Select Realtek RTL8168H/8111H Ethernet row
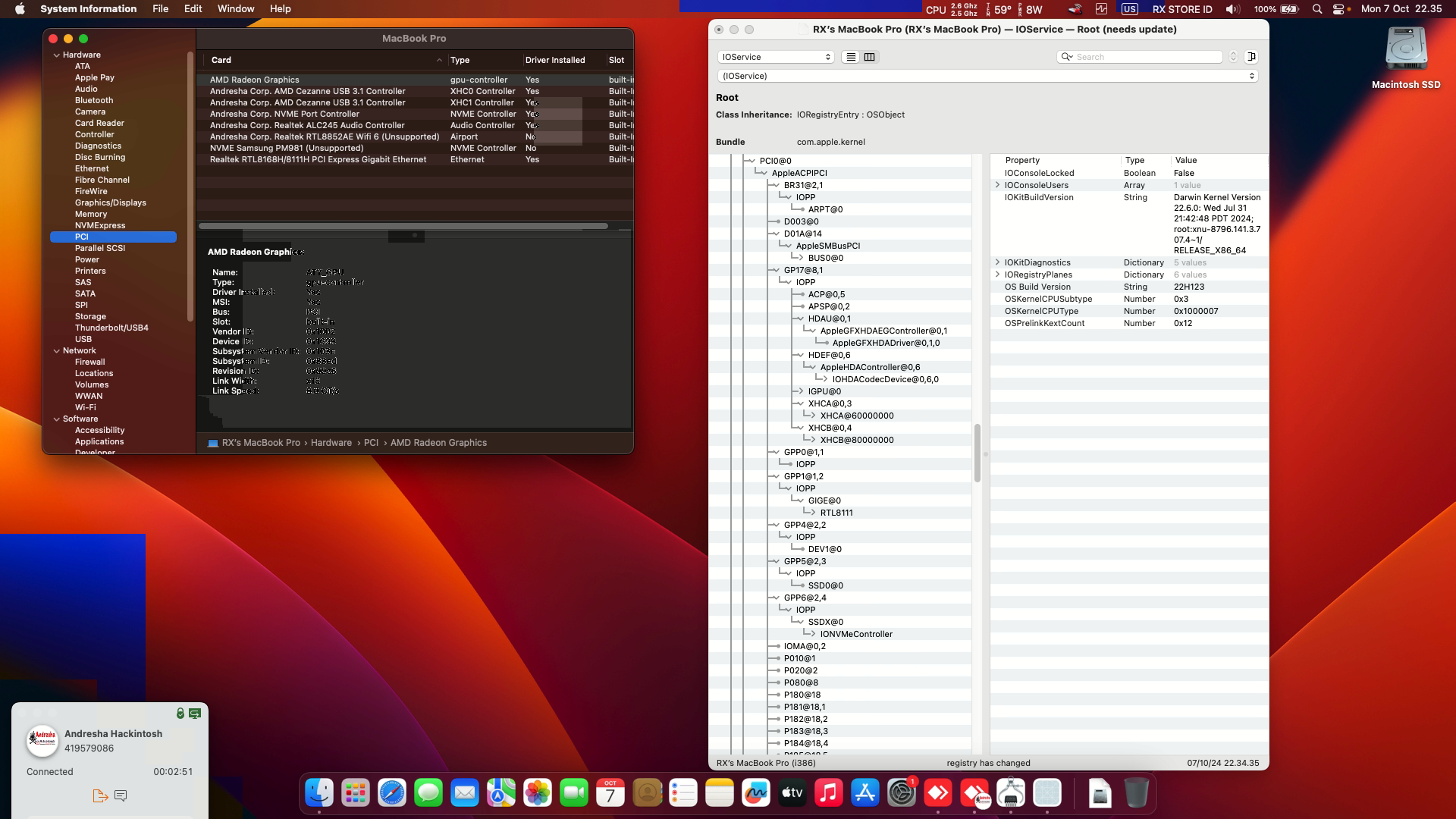 [415, 159]
